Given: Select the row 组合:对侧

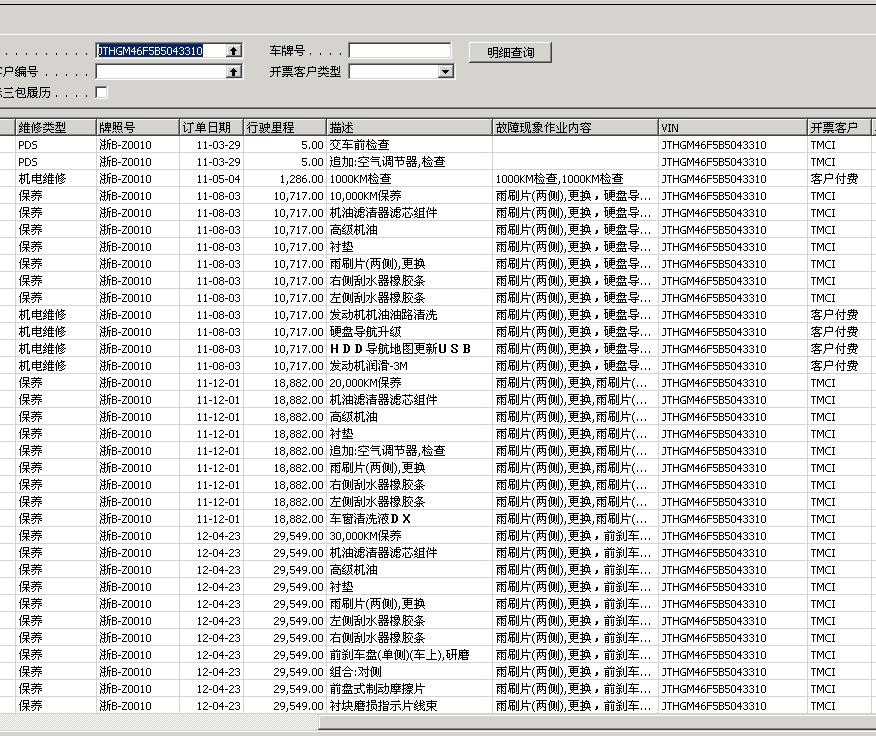Looking at the screenshot, I should click(438, 672).
